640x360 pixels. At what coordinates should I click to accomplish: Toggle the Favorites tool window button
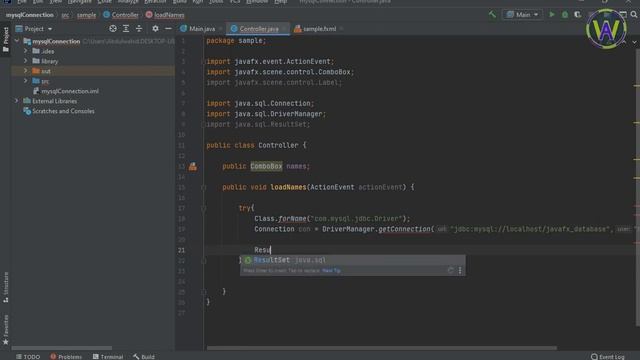[x=6, y=329]
